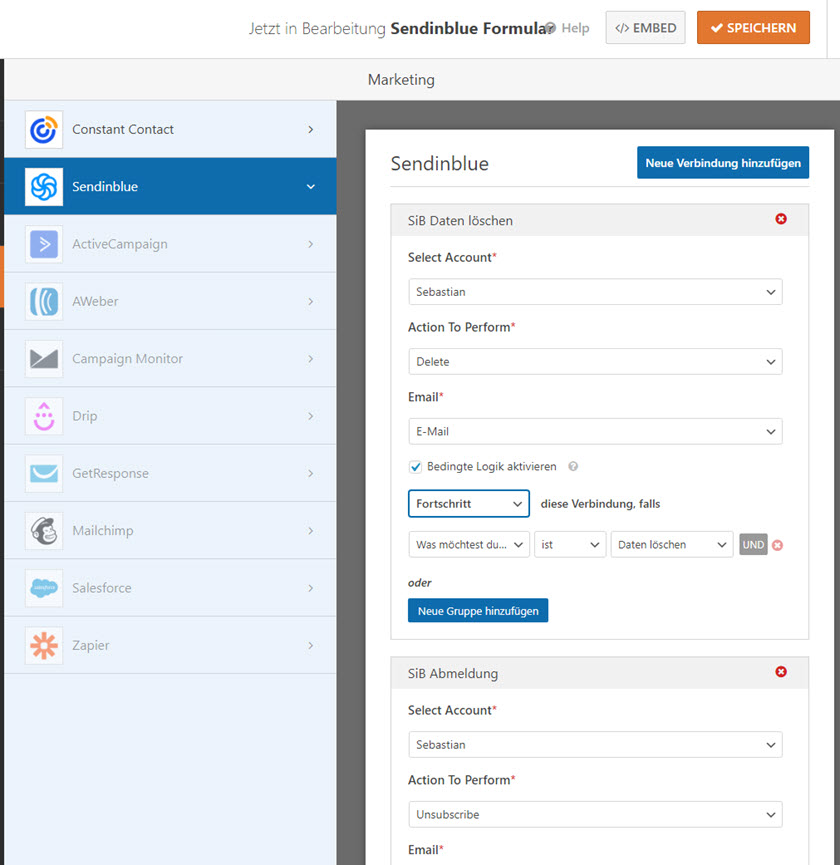Click the Constant Contact logo icon
The height and width of the screenshot is (865, 840).
44,130
